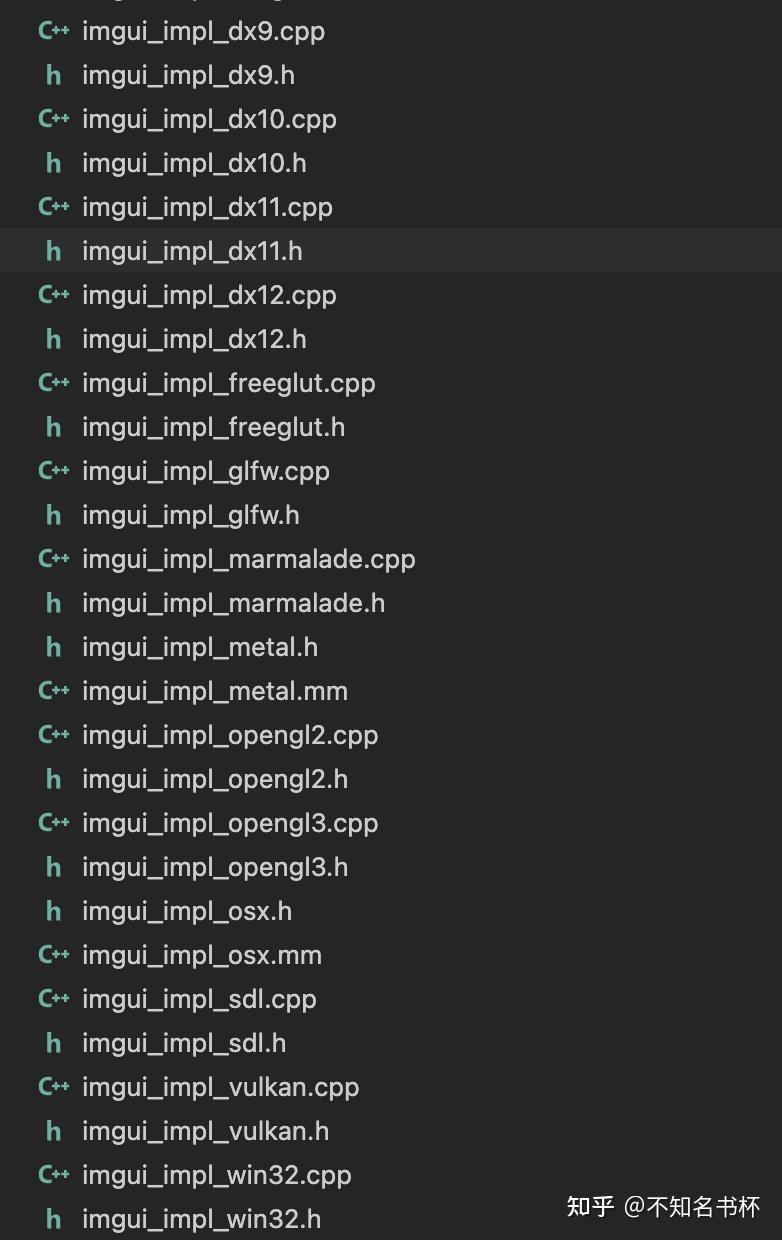The image size is (782, 1240).
Task: Click the h icon for imgui_impl_win32.h
Action: [54, 1219]
